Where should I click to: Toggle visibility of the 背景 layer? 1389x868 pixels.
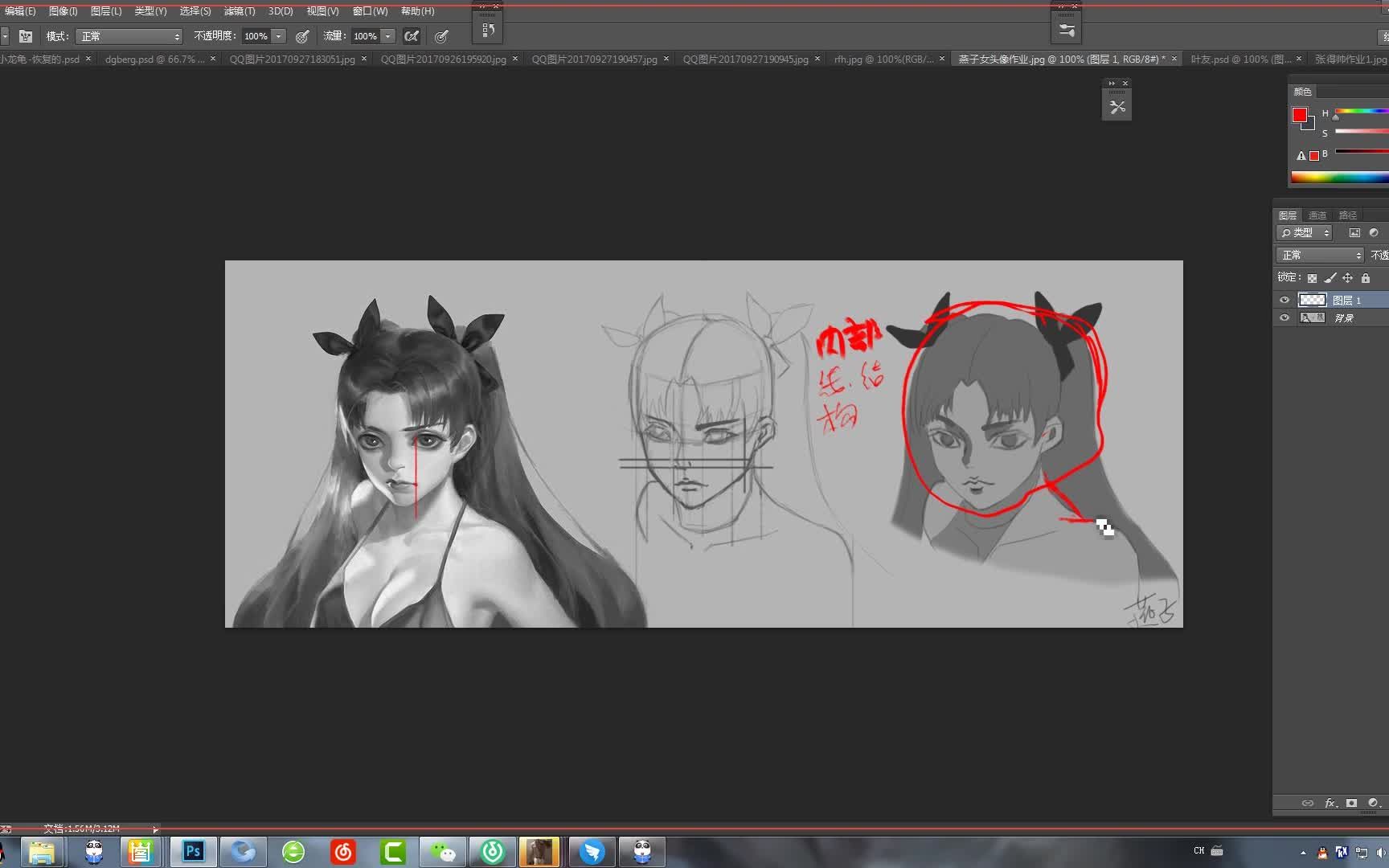[1285, 317]
